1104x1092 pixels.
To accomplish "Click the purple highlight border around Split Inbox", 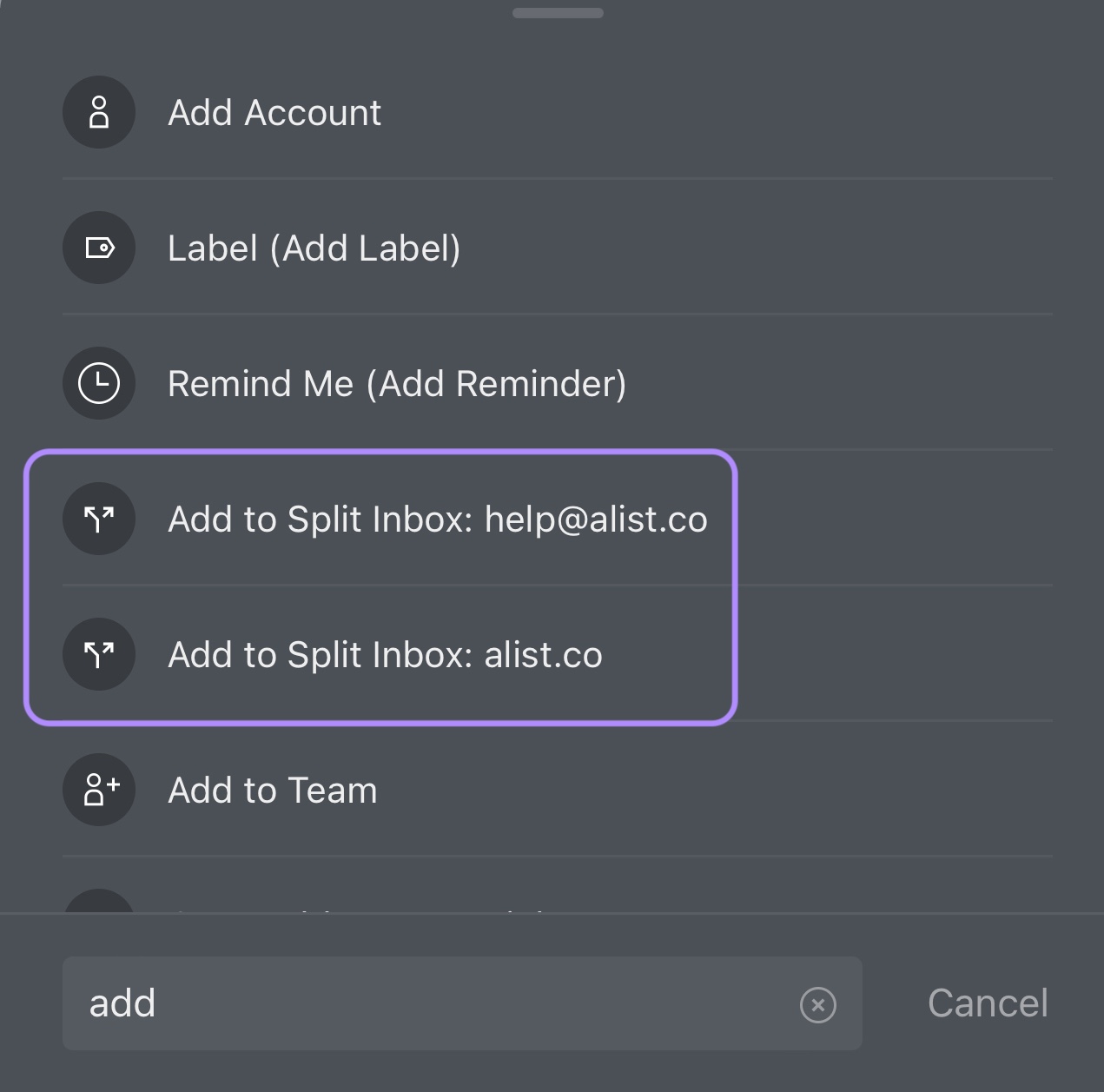I will coord(380,452).
